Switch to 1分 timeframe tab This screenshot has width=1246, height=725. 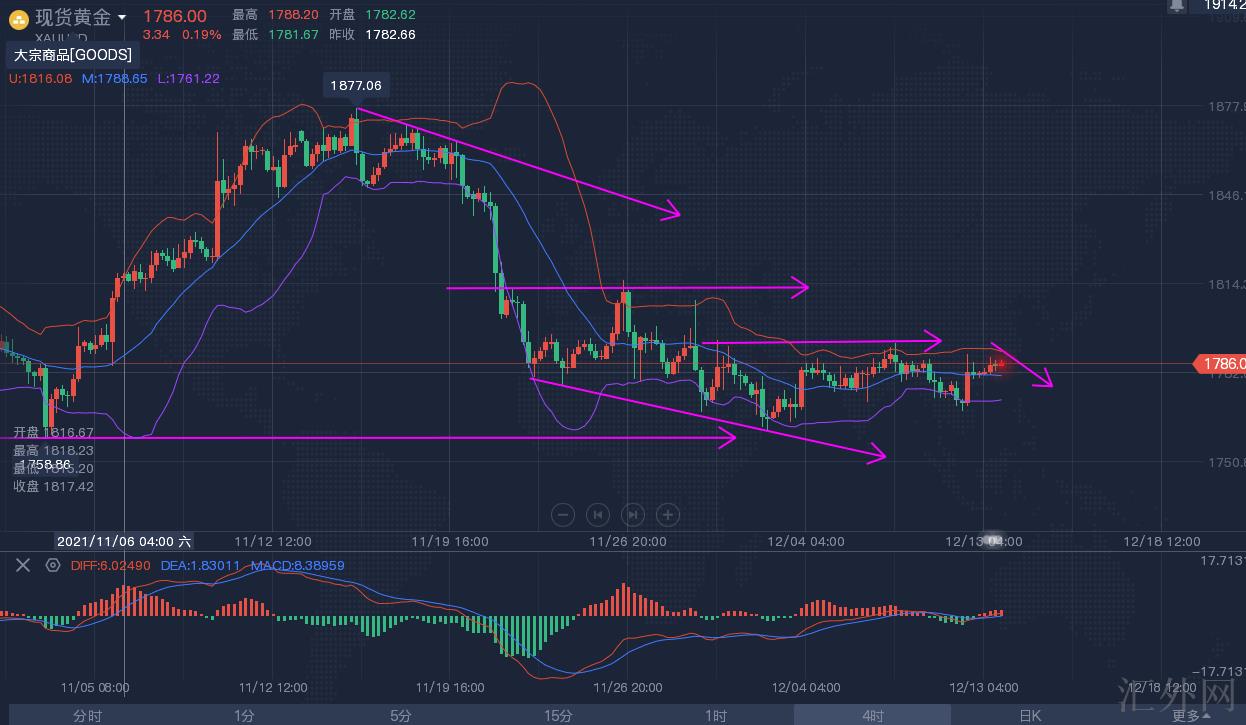coord(244,715)
